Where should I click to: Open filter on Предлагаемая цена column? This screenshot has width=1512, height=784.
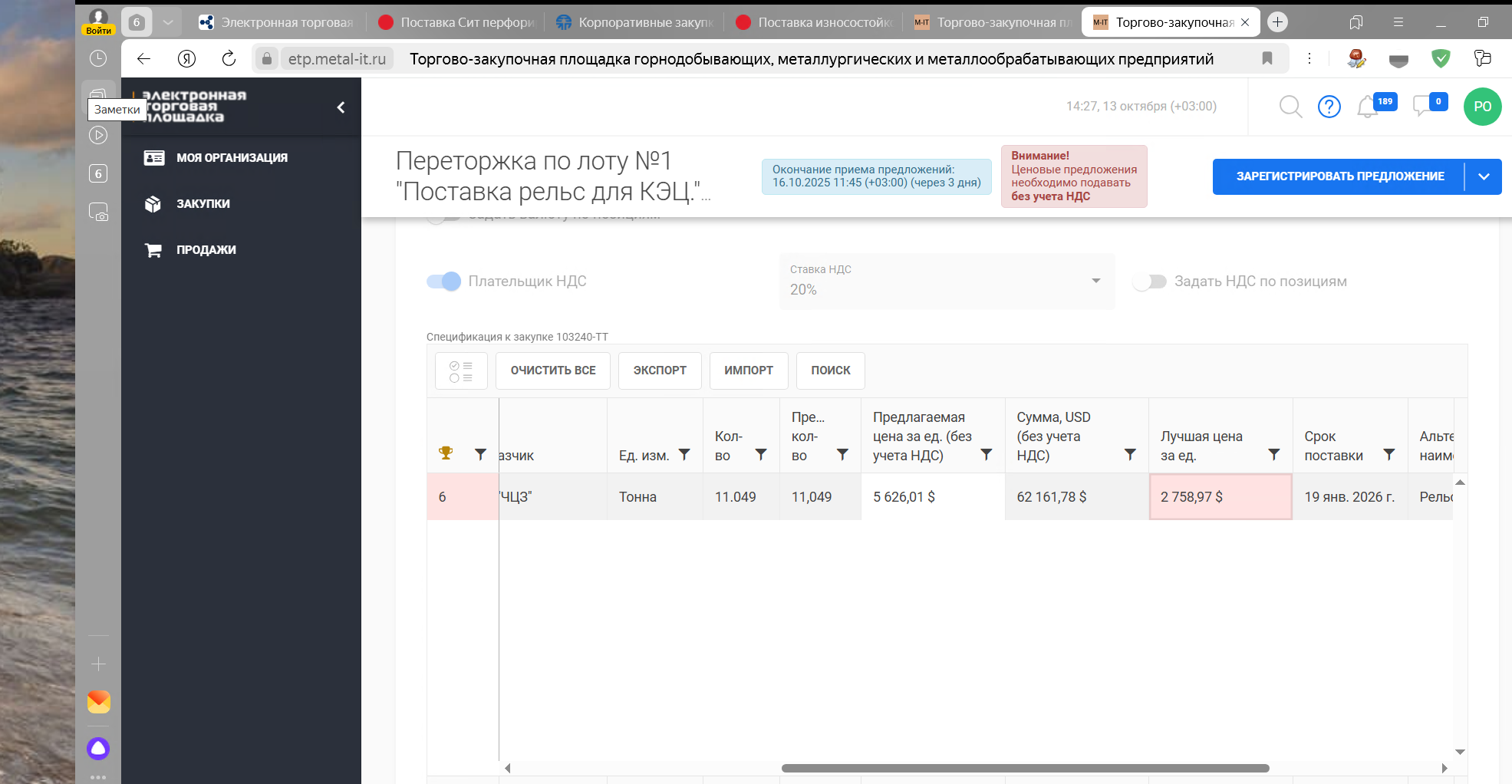point(987,454)
